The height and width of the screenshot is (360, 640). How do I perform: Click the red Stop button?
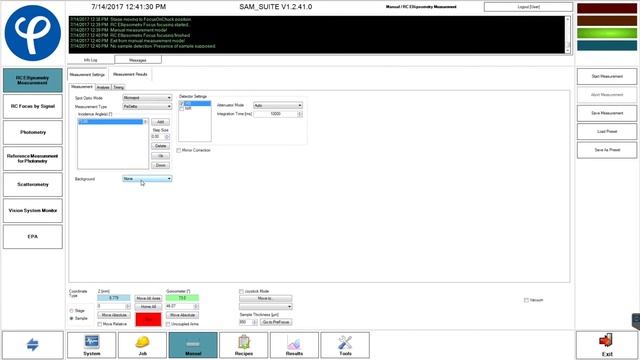pos(148,319)
